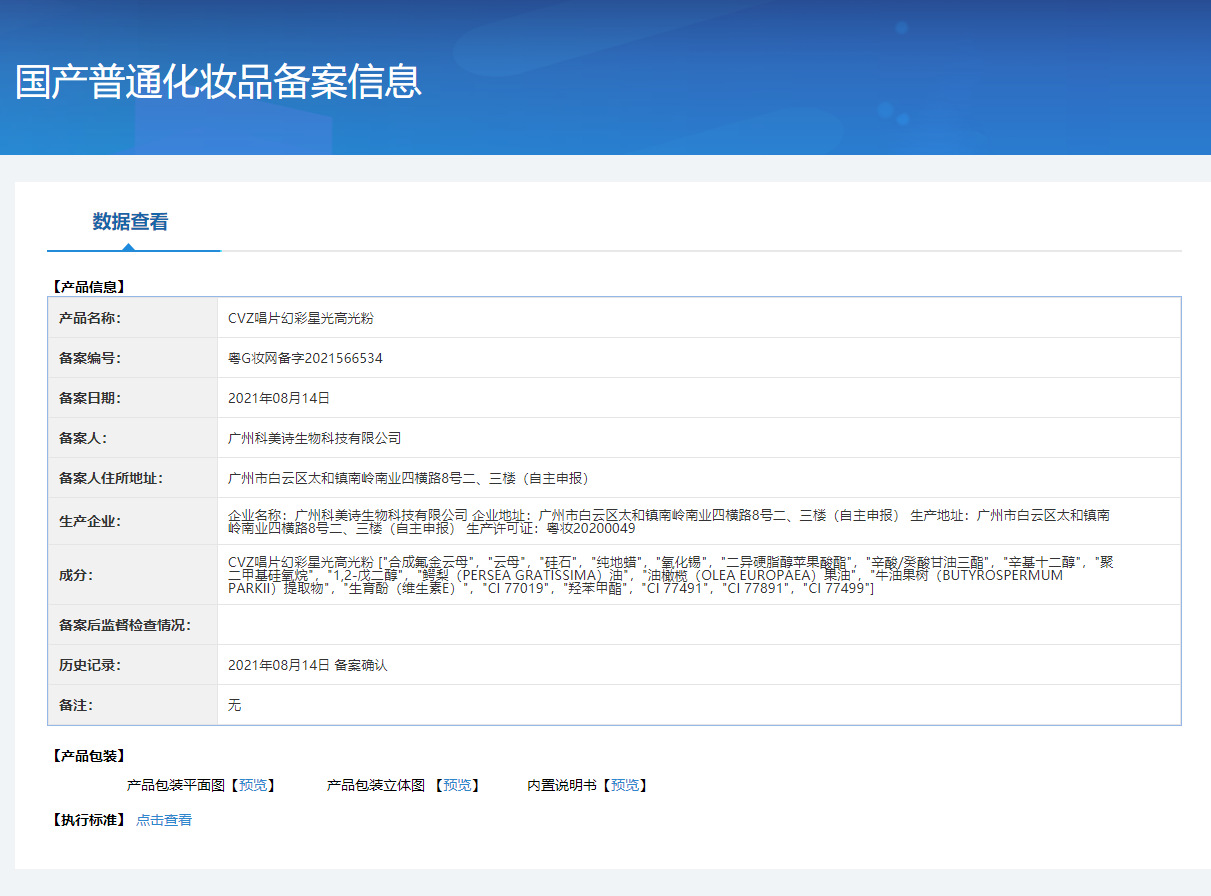Click the 国产普通化妆品备案信息 page title
The width and height of the screenshot is (1211, 896).
pyautogui.click(x=219, y=82)
